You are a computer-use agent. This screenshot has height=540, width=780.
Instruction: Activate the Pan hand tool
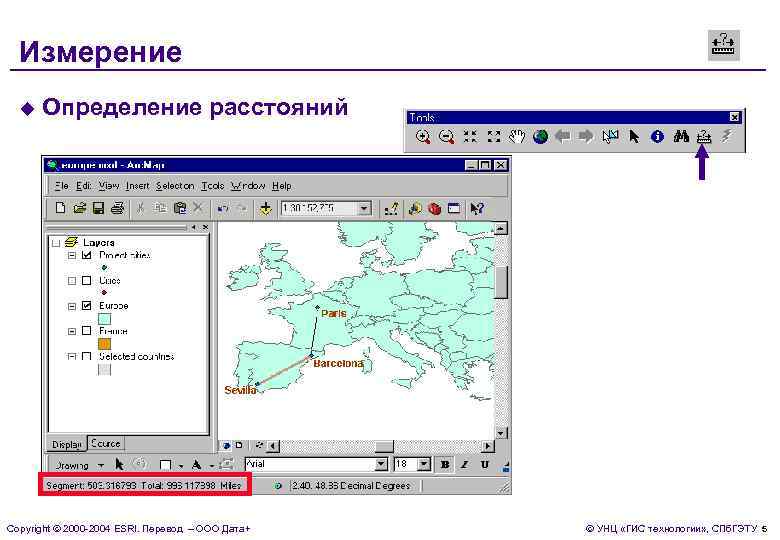pyautogui.click(x=517, y=136)
